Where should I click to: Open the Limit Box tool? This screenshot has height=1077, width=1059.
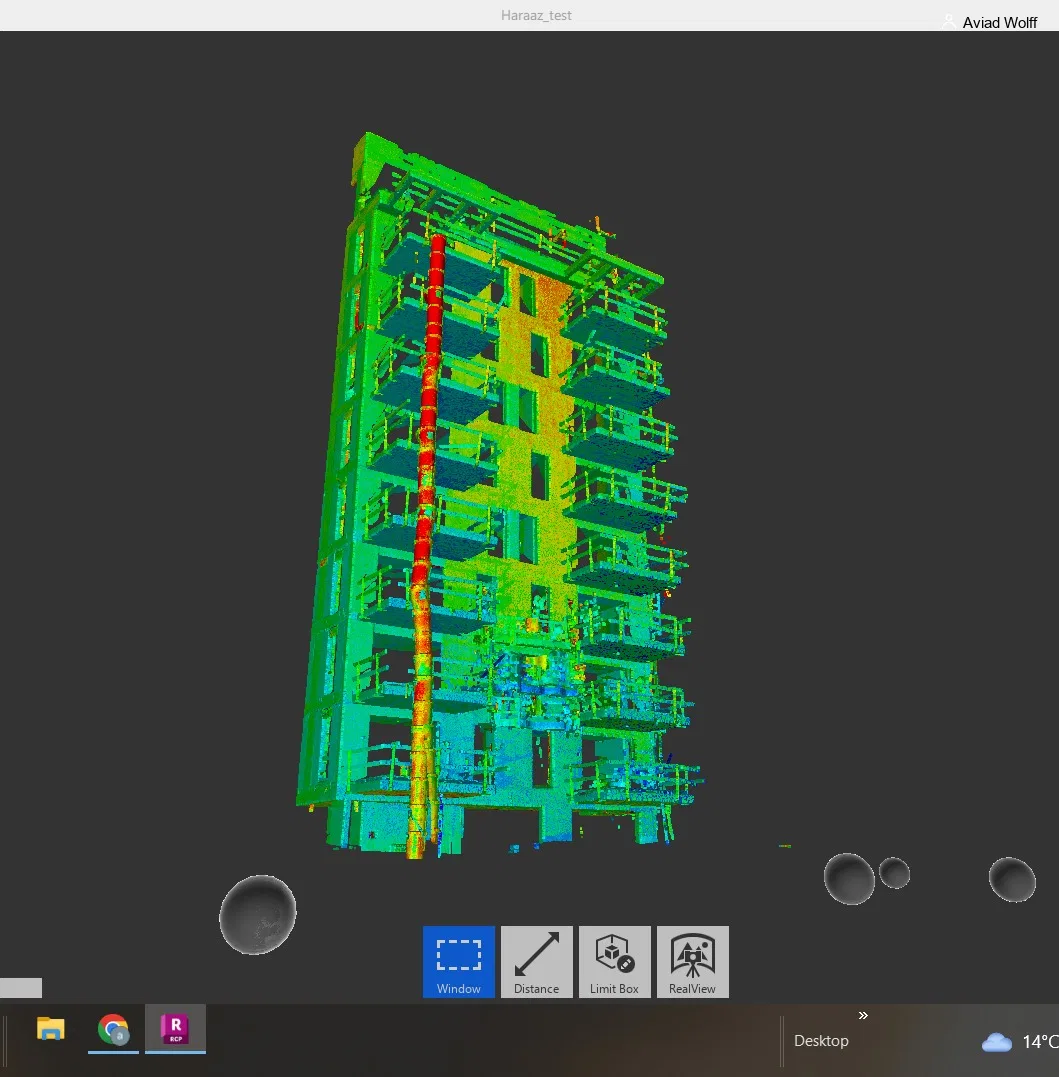click(614, 962)
